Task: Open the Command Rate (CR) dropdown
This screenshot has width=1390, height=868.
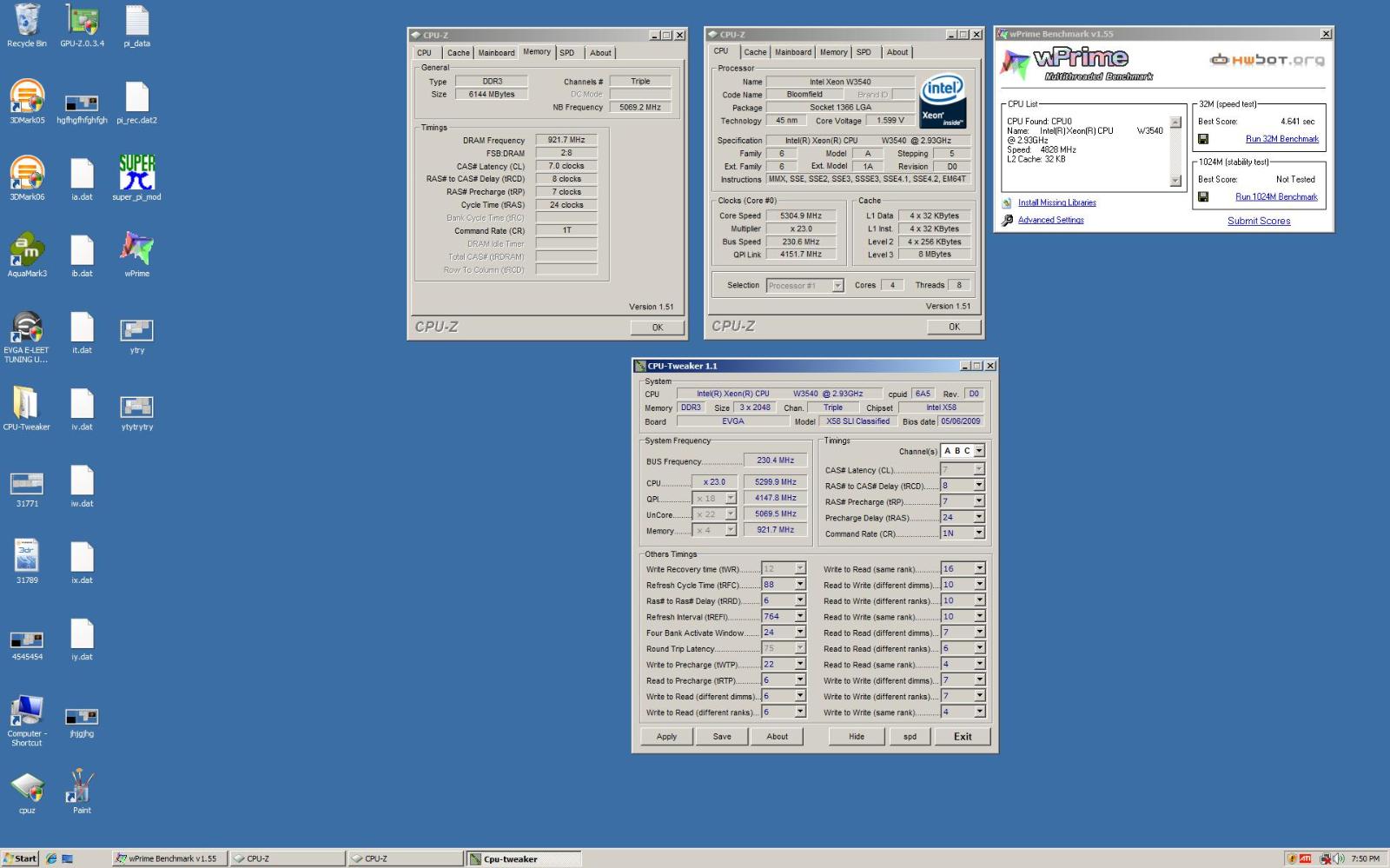Action: 979,533
